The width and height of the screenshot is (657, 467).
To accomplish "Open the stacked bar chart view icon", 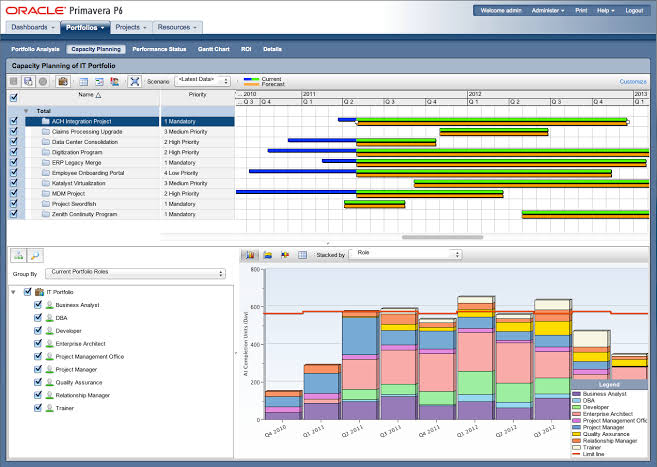I will (x=250, y=255).
